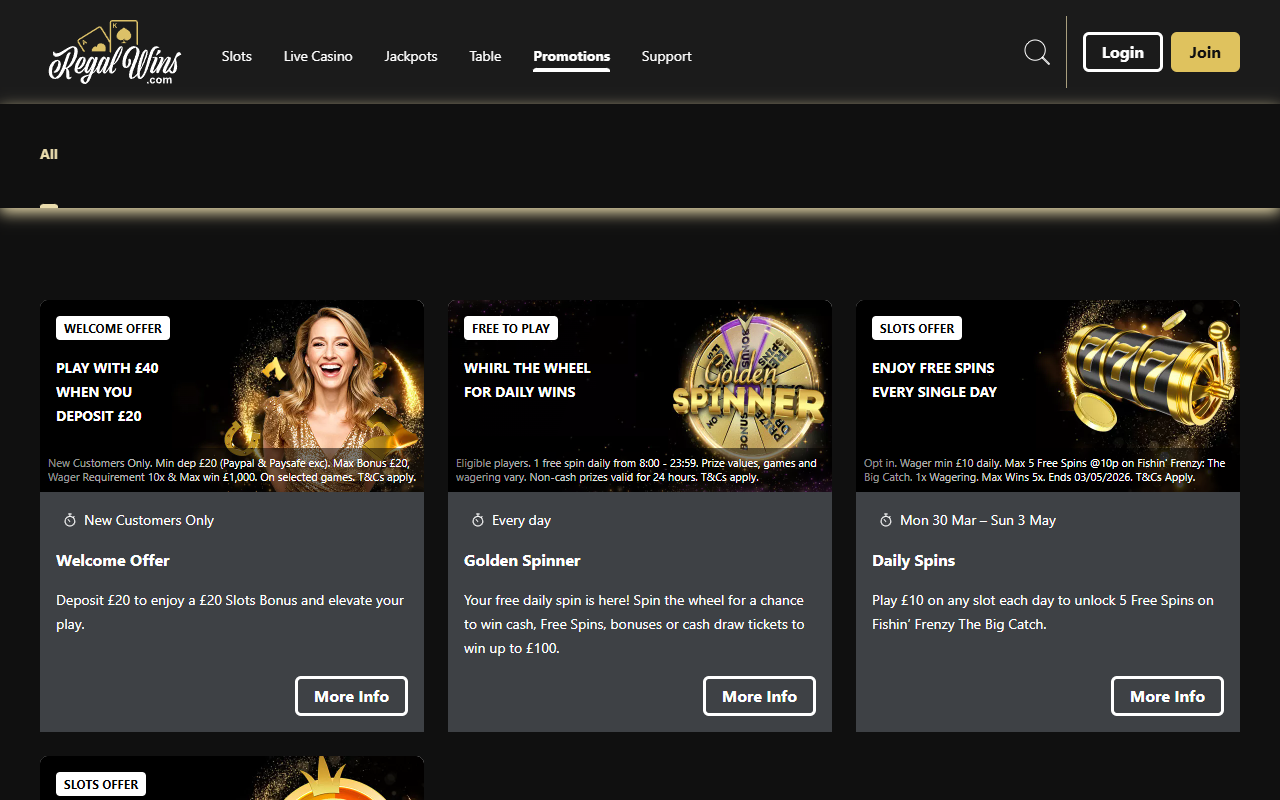Click the 'Deposit £20 to enjoy' description
Viewport: 1280px width, 800px height.
[x=230, y=612]
